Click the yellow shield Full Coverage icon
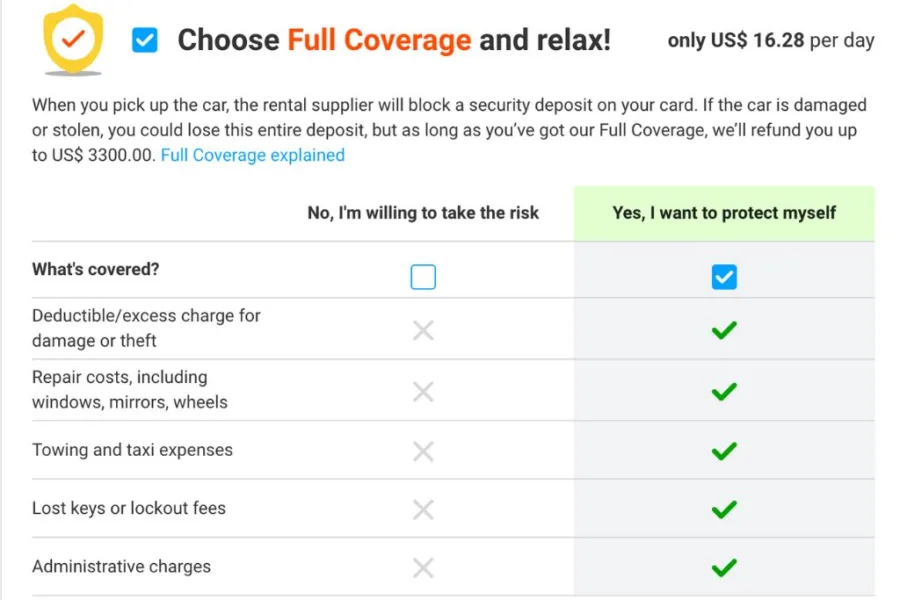Image resolution: width=900 pixels, height=600 pixels. 73,40
